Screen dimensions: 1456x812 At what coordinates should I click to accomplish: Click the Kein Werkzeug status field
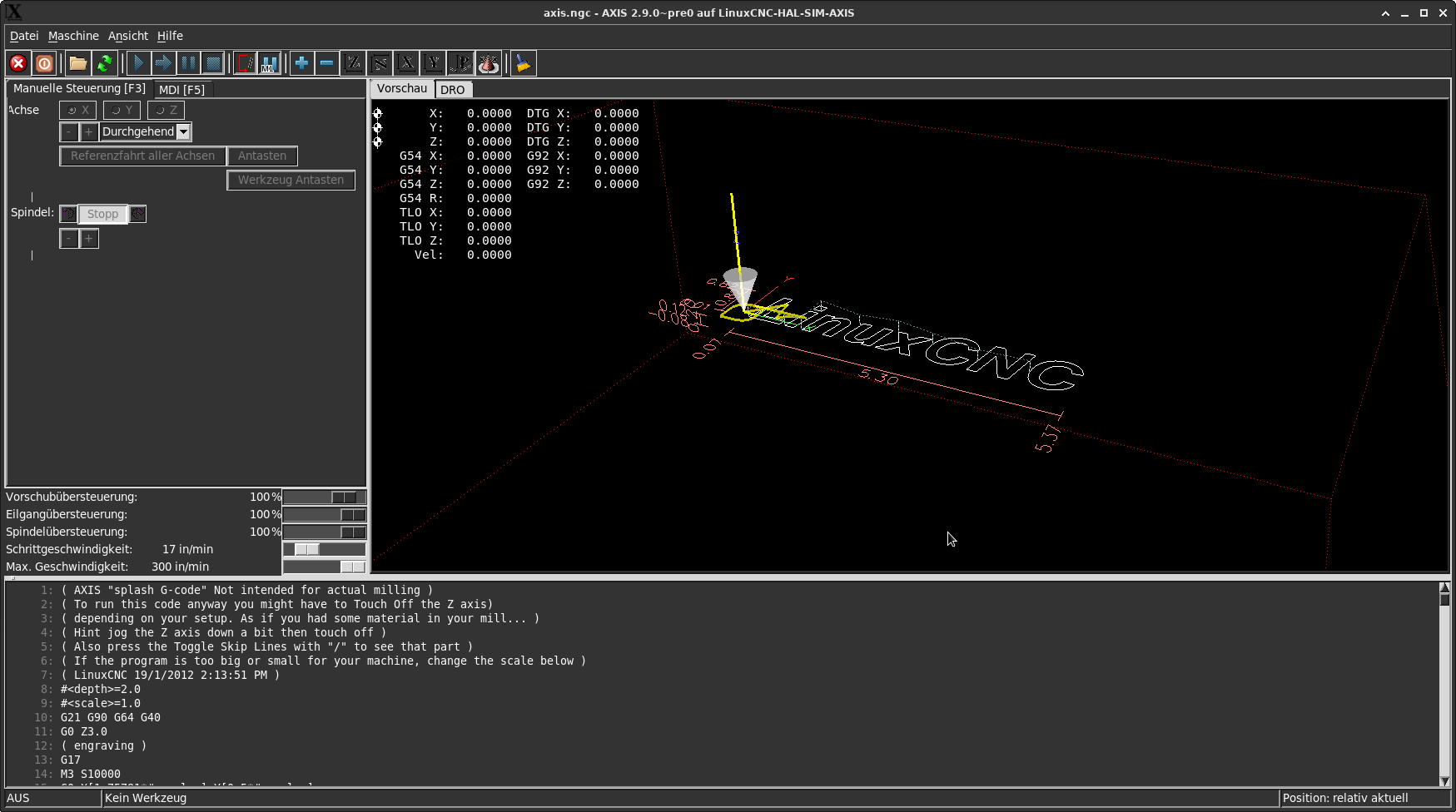(x=690, y=798)
